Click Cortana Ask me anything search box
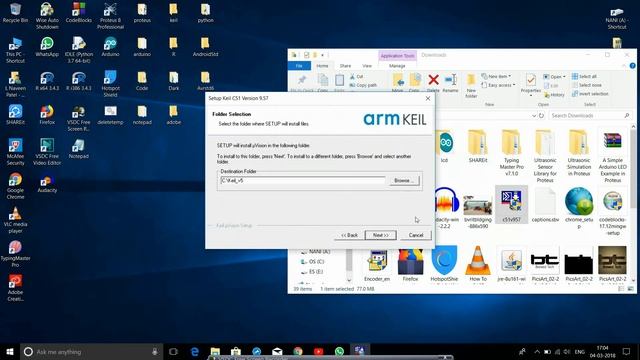640x360 pixels. 91,351
